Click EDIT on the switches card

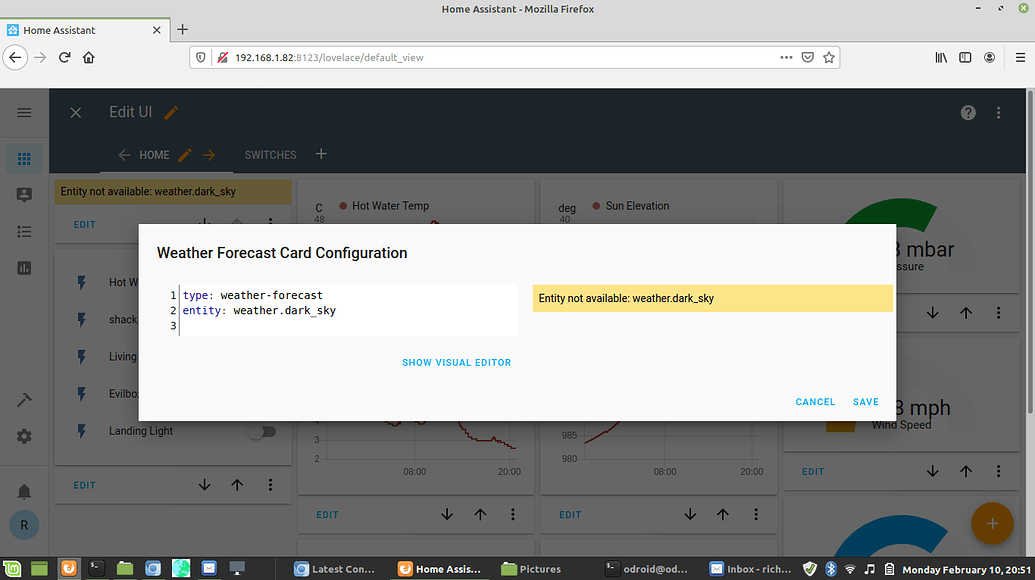[84, 485]
